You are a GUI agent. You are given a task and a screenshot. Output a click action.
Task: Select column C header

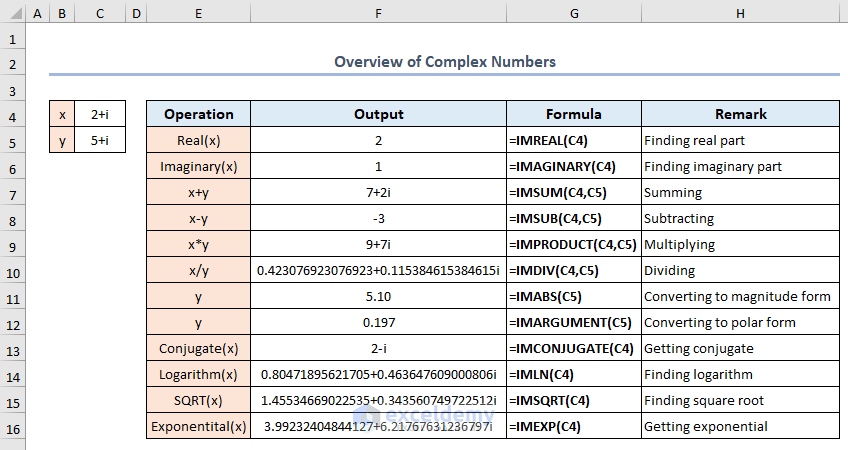click(100, 13)
